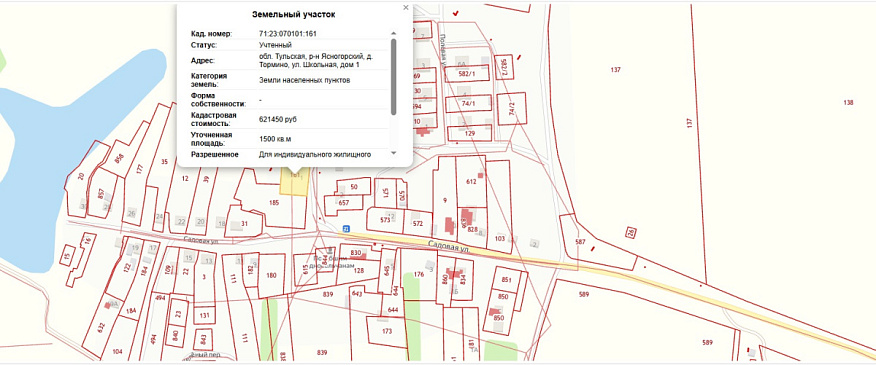876x365 pixels.
Task: Click the highlighted yellow parcel 161
Action: tap(294, 183)
